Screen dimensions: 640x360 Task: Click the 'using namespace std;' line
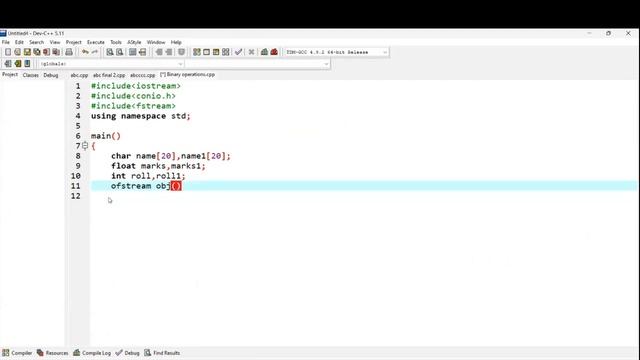[x=140, y=116]
